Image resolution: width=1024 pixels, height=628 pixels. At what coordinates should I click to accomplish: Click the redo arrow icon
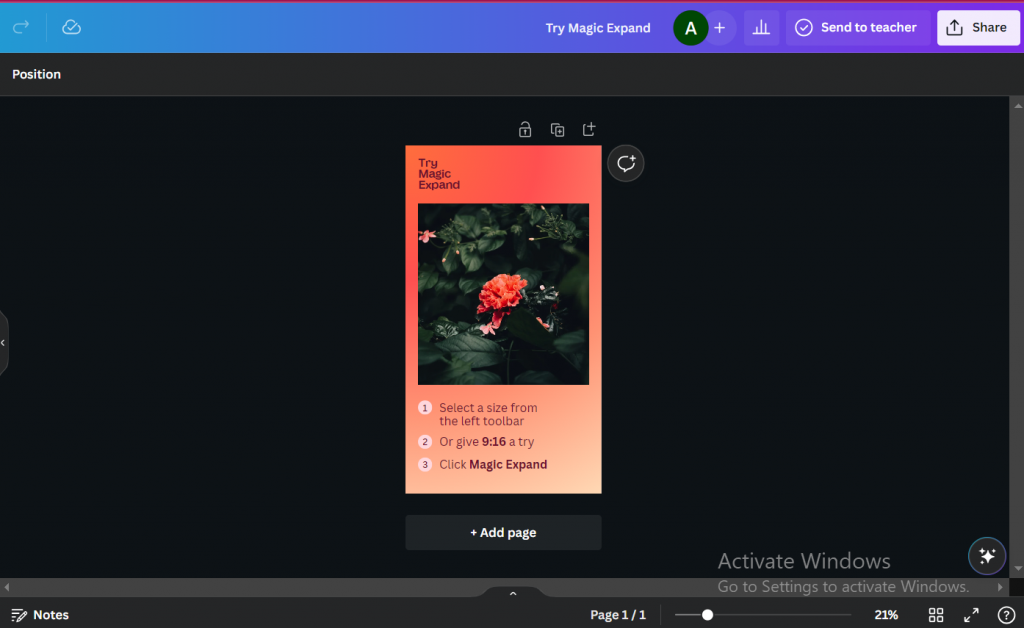pyautogui.click(x=21, y=27)
